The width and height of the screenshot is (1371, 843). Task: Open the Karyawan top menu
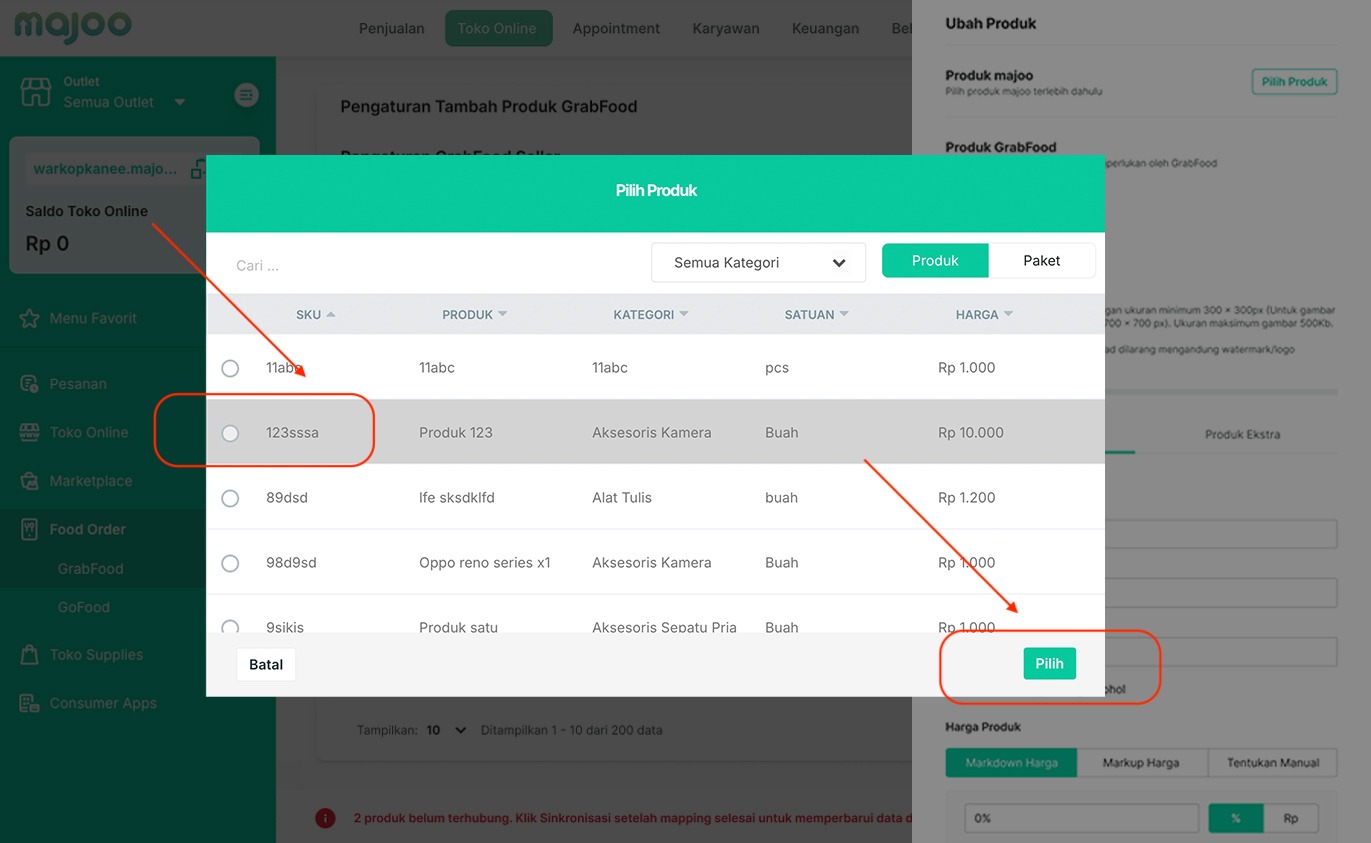click(726, 28)
